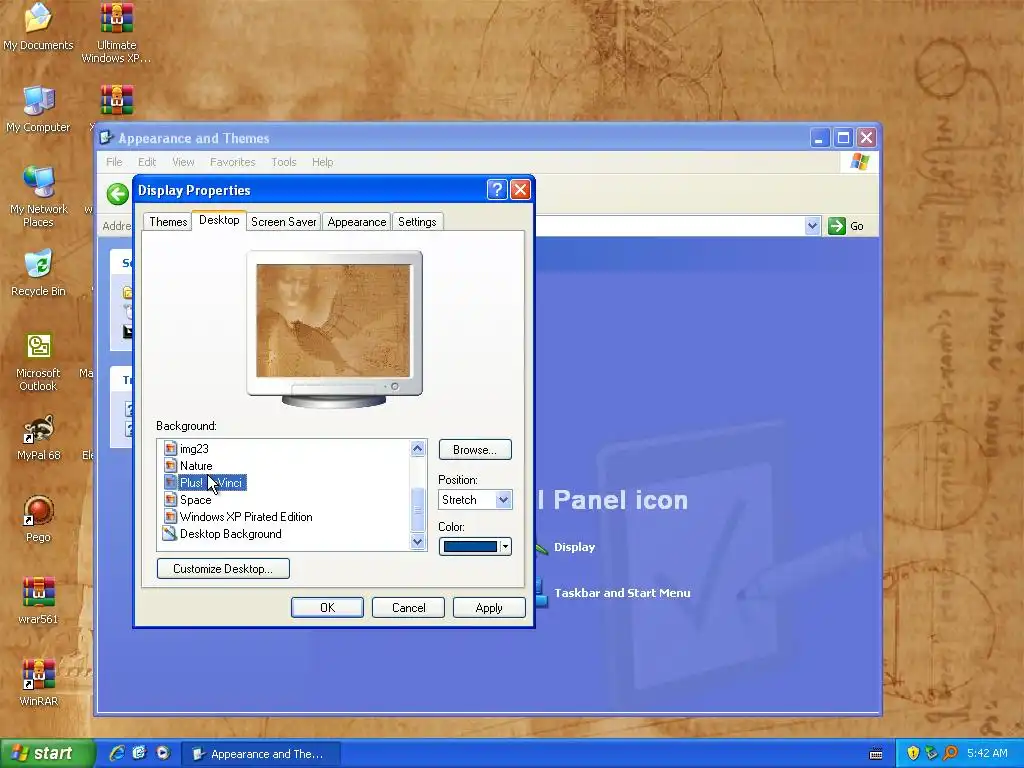The height and width of the screenshot is (768, 1024).
Task: Switch to the Screen Saver tab
Action: pos(283,222)
